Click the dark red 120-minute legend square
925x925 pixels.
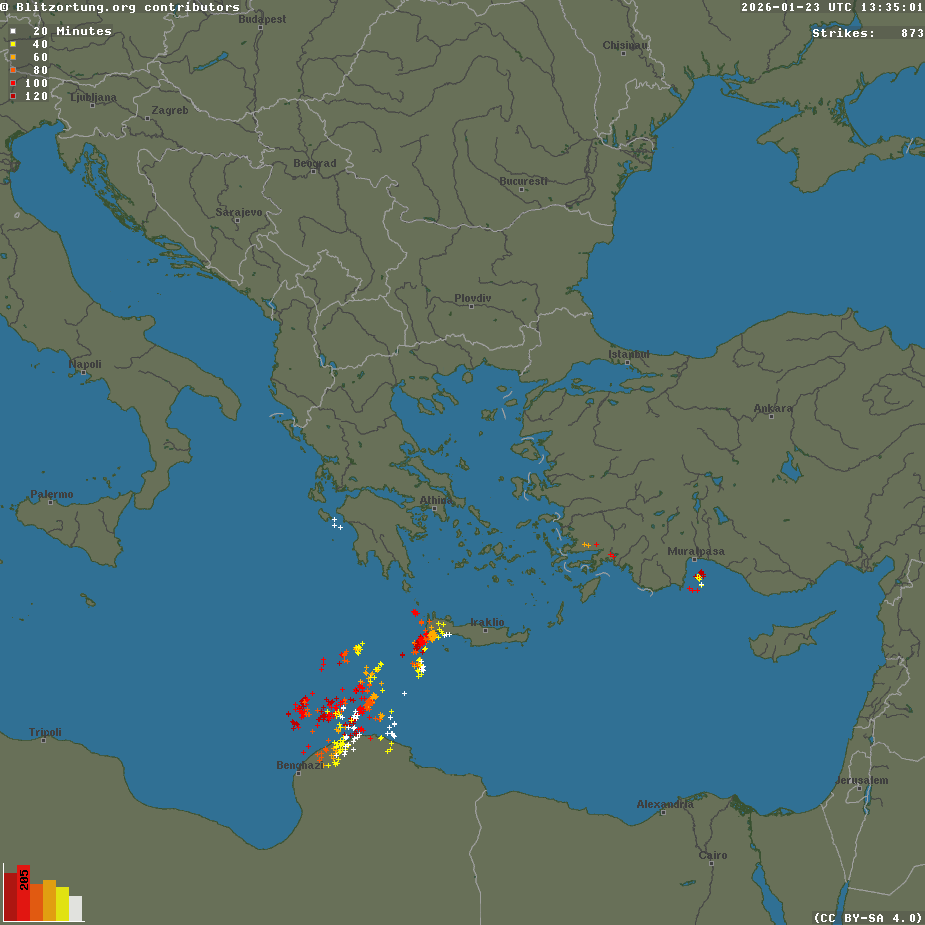pos(13,96)
